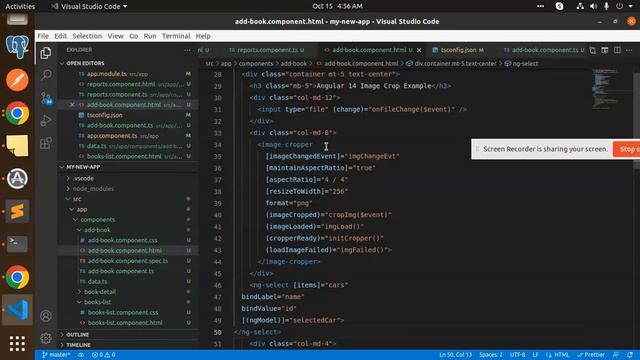The width and height of the screenshot is (640, 360).
Task: Open the File menu
Action: click(x=43, y=36)
